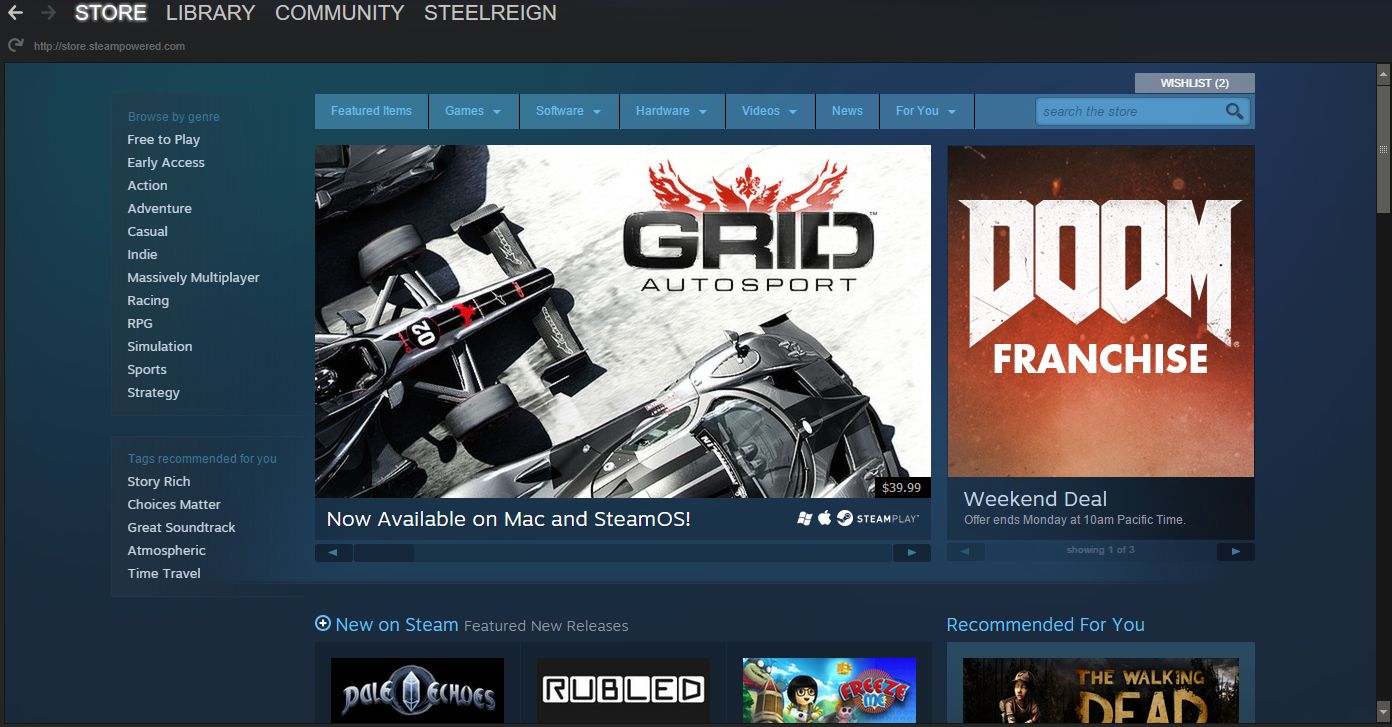Screen dimensions: 1392x727
Task: Go back with the back arrow
Action: (x=15, y=14)
